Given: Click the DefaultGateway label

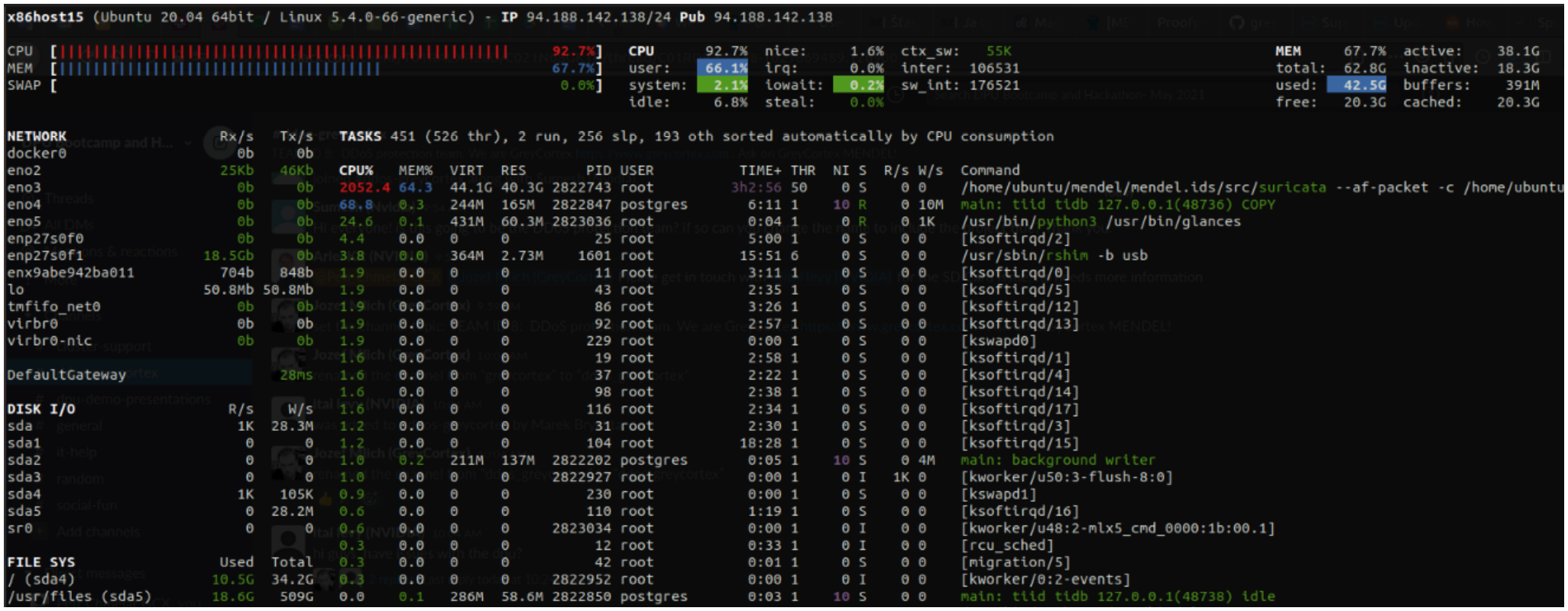Looking at the screenshot, I should point(66,374).
